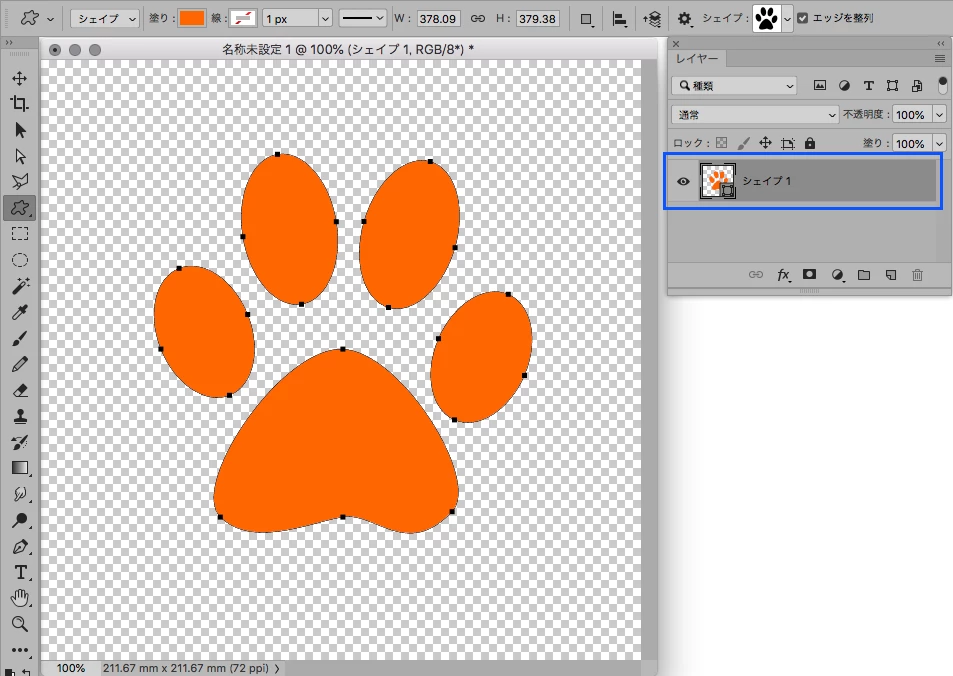
Task: Click the Delete layer trash icon
Action: coord(917,275)
